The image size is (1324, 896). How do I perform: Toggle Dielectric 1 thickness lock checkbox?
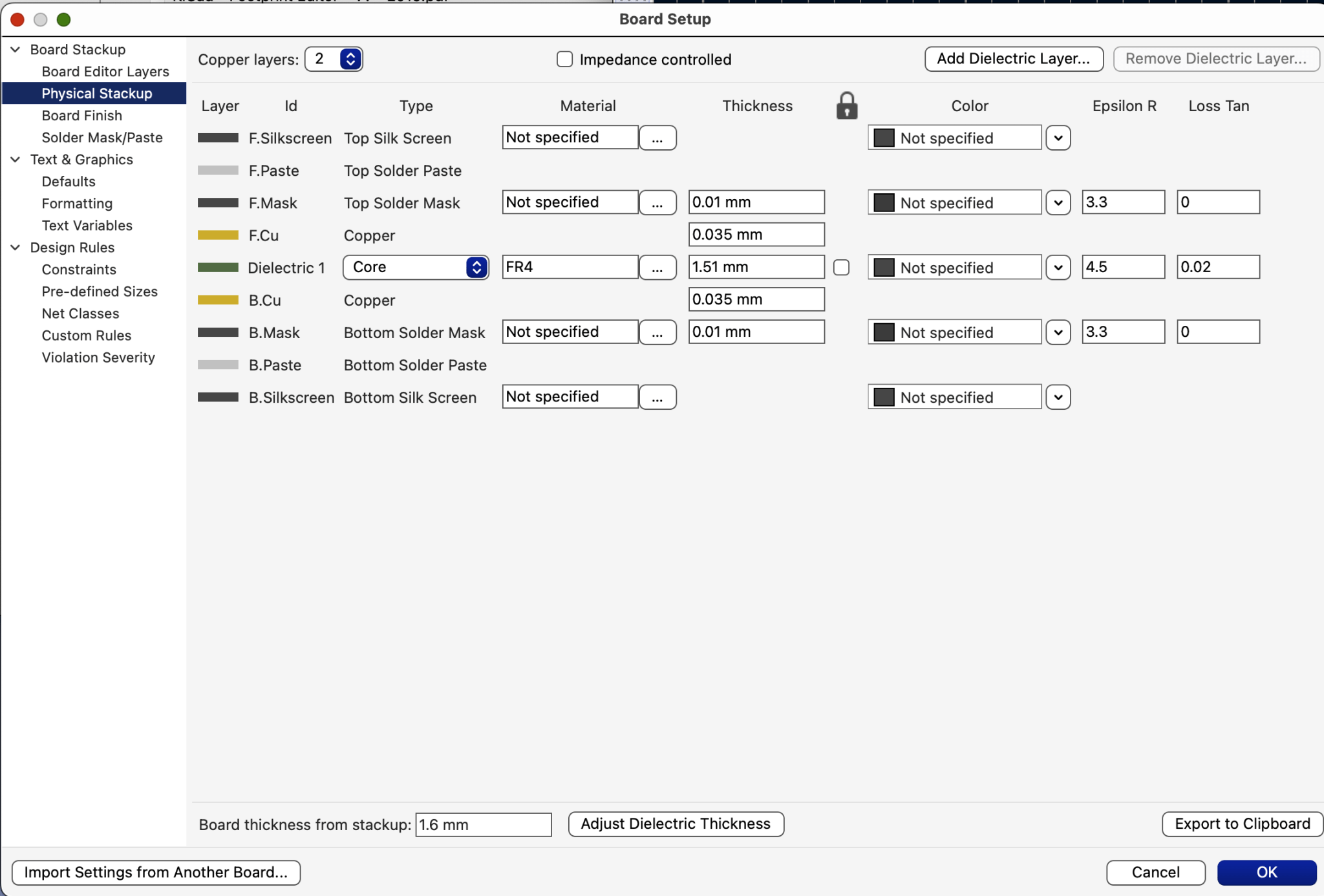click(x=841, y=267)
